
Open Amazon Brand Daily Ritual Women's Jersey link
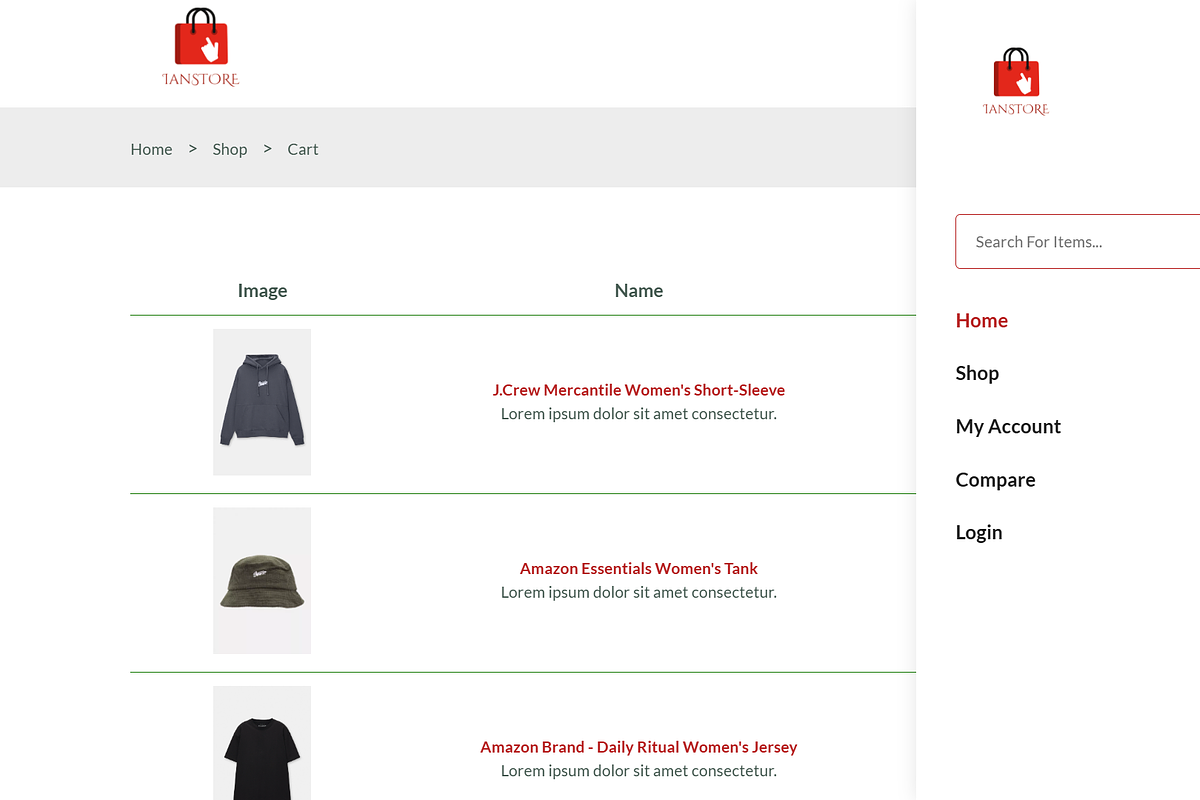tap(639, 747)
